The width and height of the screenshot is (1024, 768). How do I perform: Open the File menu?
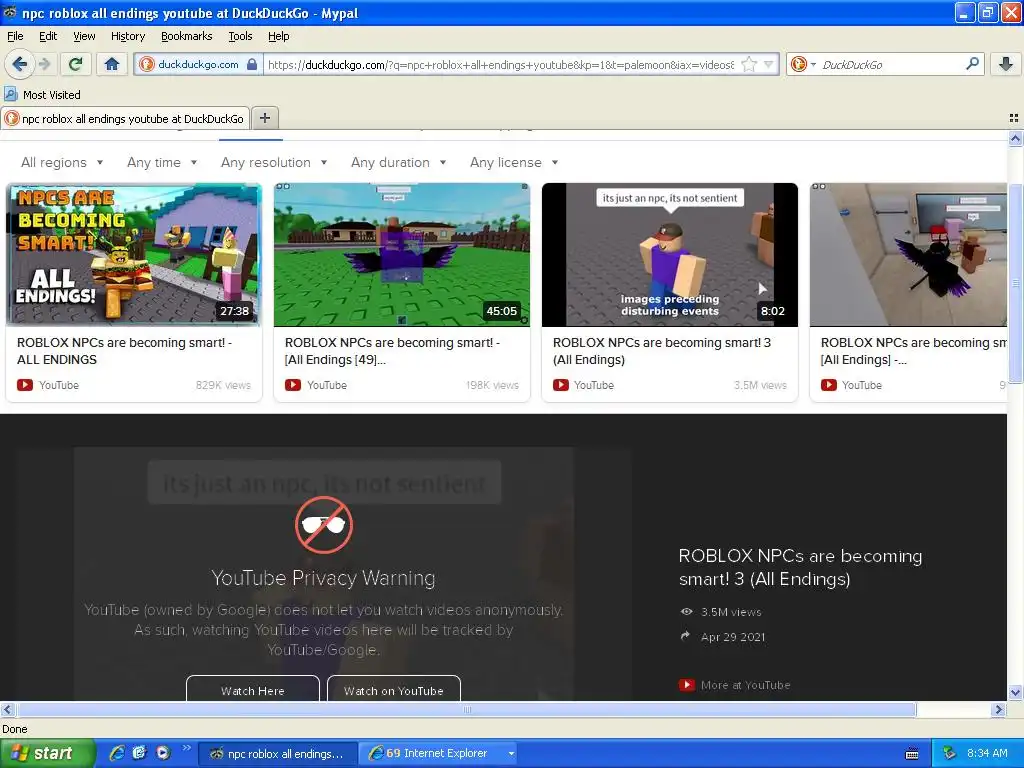pos(15,36)
